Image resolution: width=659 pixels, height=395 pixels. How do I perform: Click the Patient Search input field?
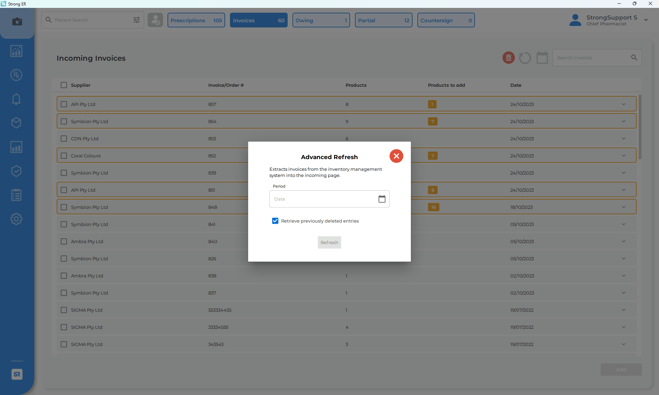coord(92,20)
